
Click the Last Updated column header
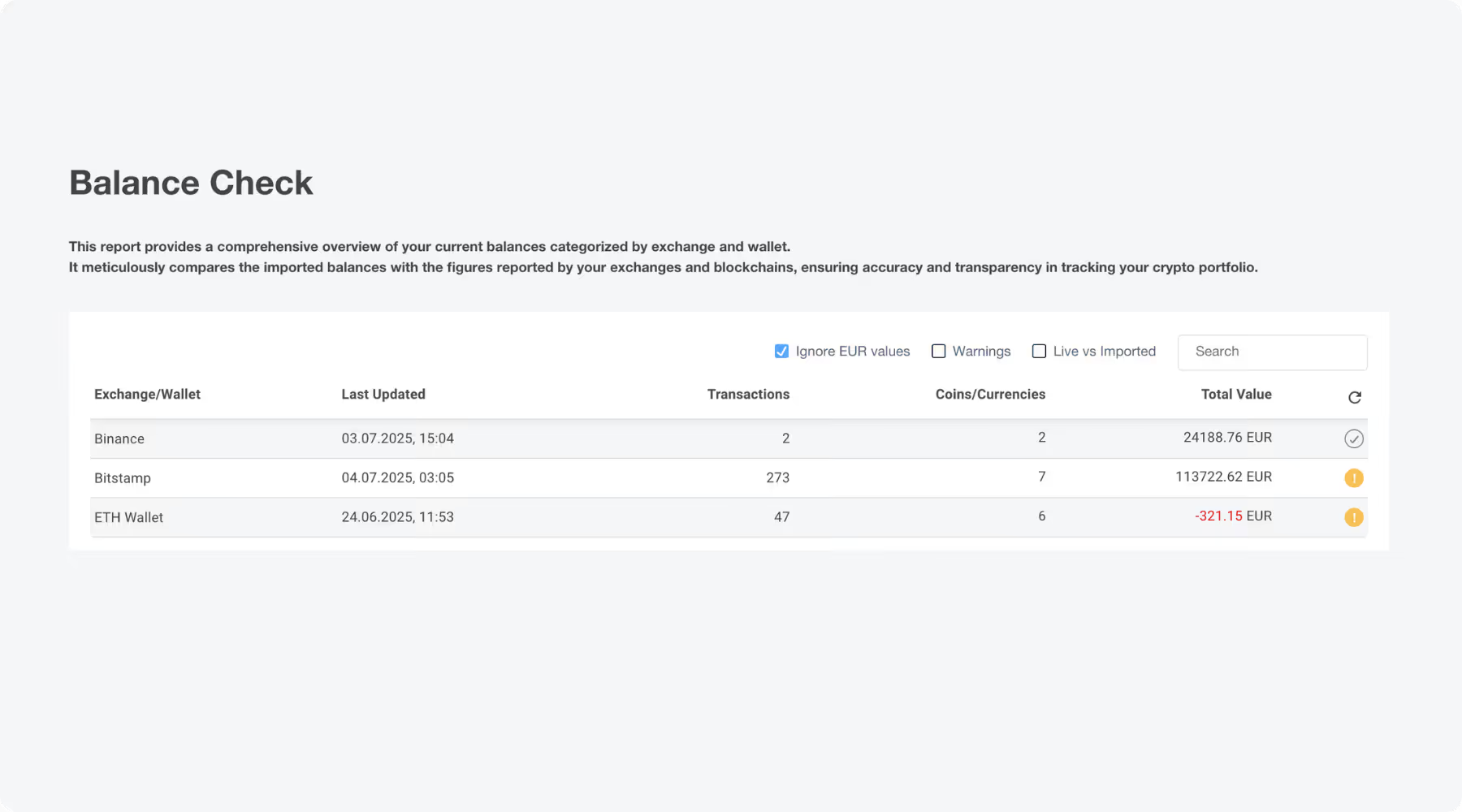[383, 394]
